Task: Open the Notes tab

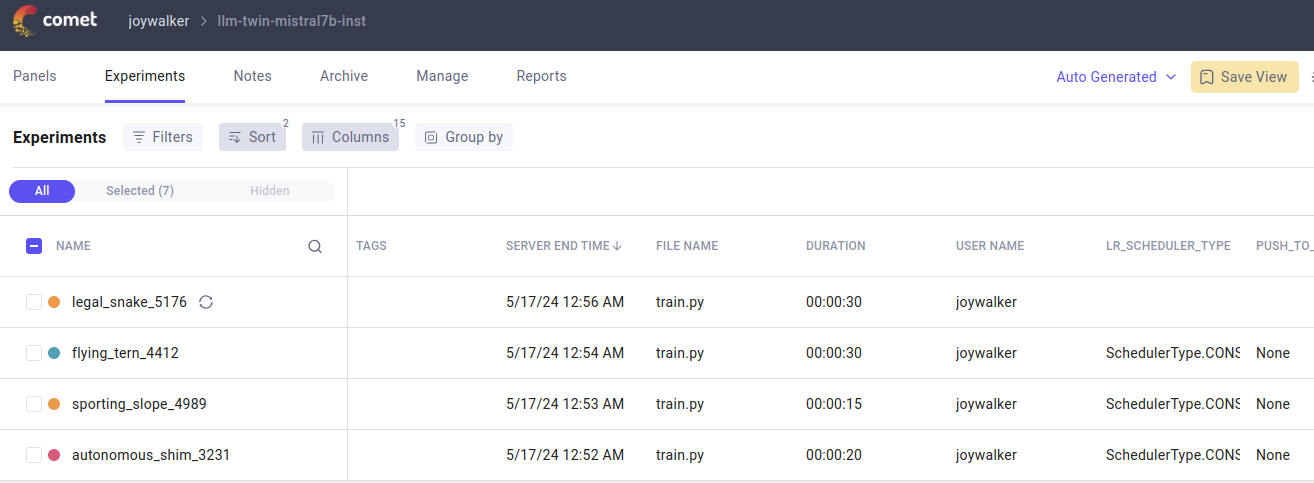Action: (253, 76)
